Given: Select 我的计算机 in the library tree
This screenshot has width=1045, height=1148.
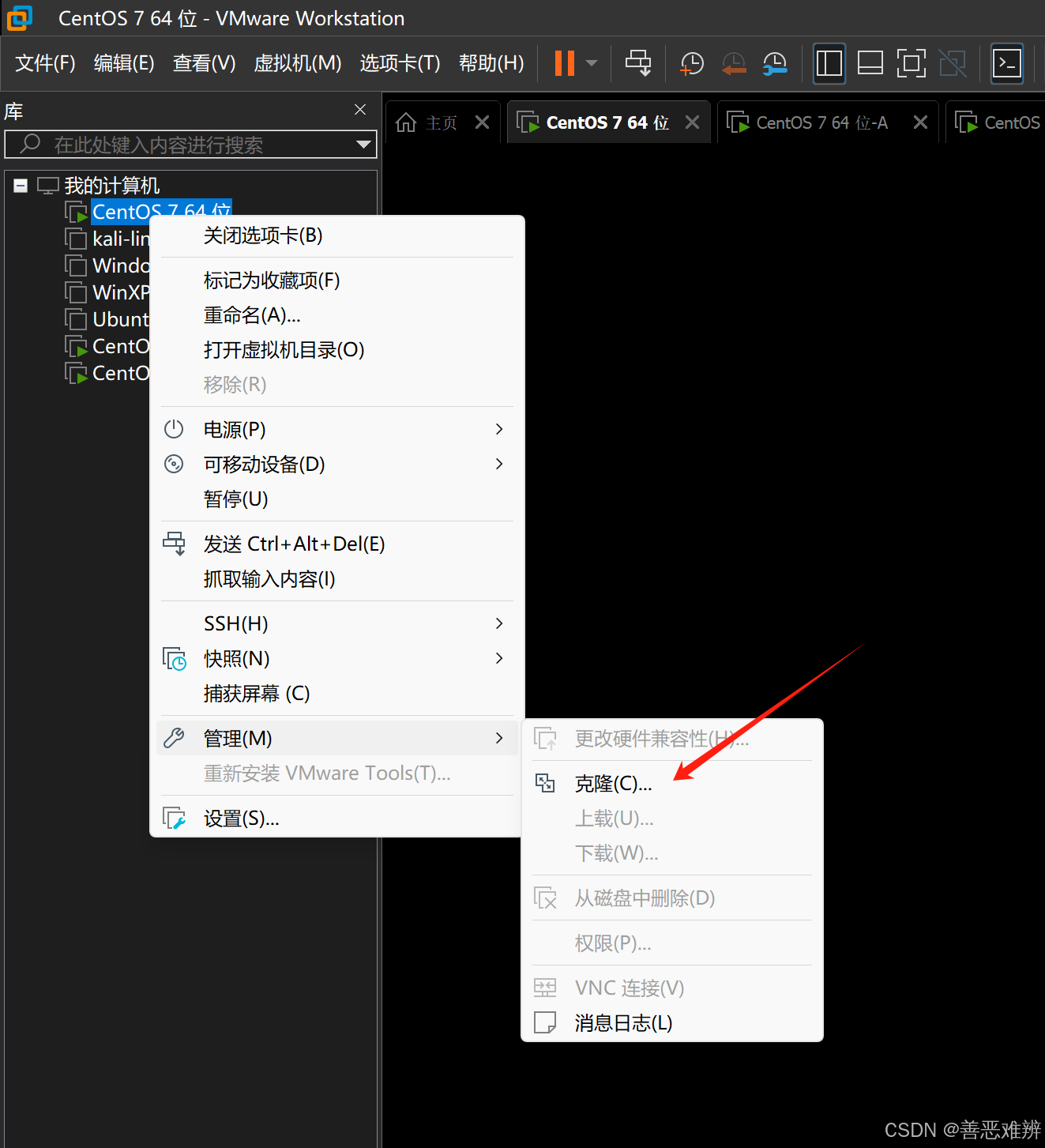Looking at the screenshot, I should pos(111,186).
